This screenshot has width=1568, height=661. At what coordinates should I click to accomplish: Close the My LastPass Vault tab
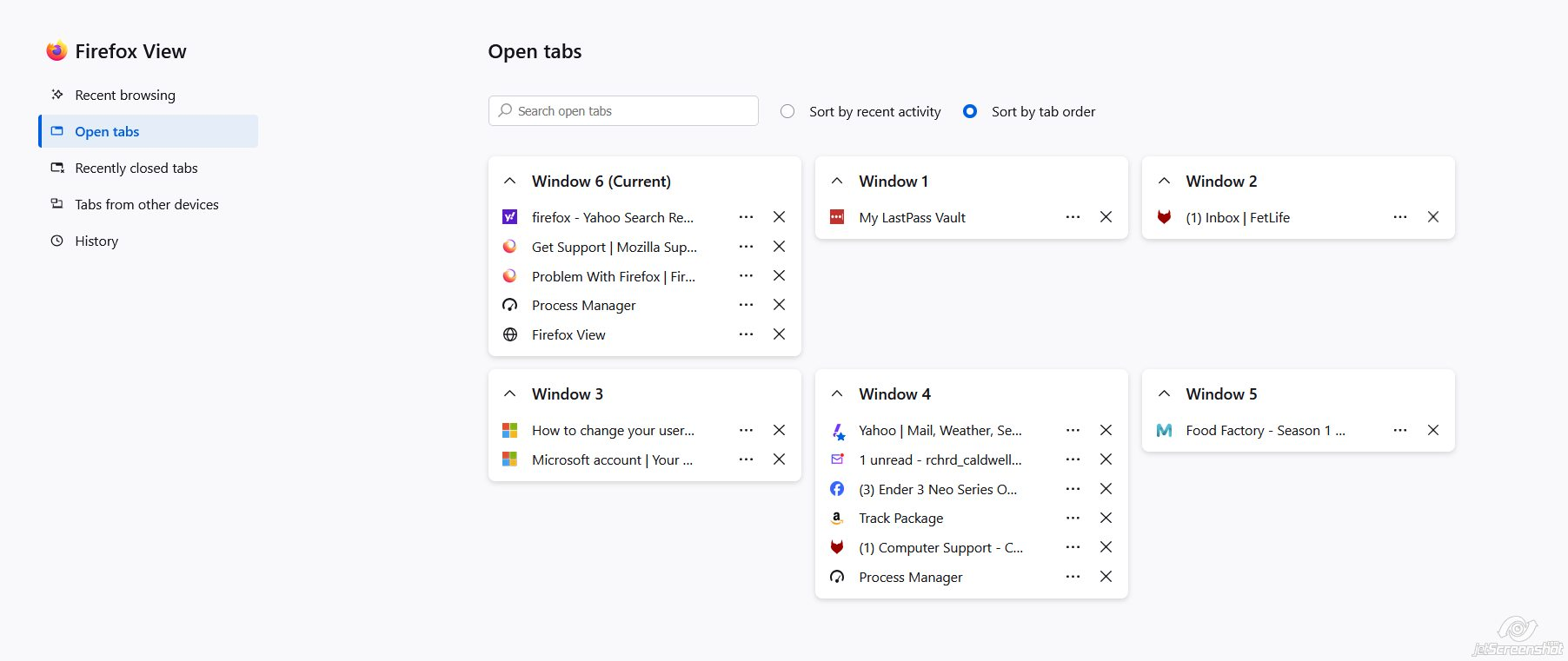click(1106, 217)
